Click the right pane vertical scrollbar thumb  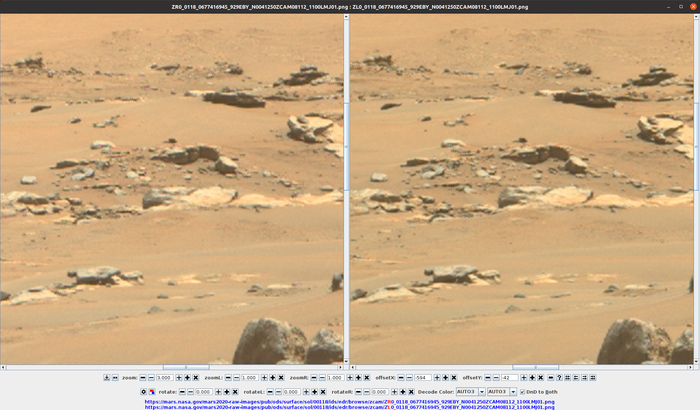coord(696,146)
